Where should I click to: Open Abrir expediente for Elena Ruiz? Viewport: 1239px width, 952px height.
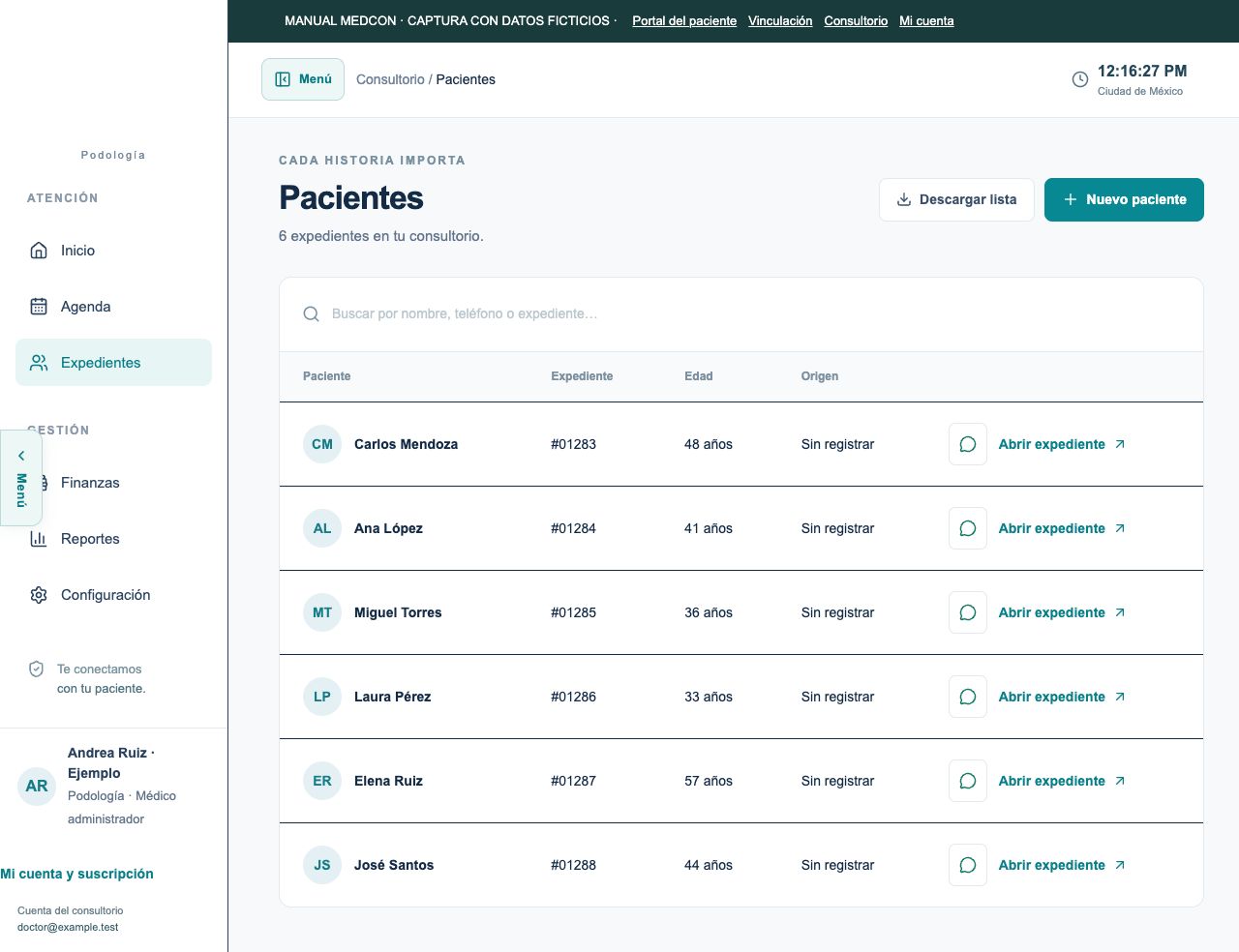(1062, 781)
